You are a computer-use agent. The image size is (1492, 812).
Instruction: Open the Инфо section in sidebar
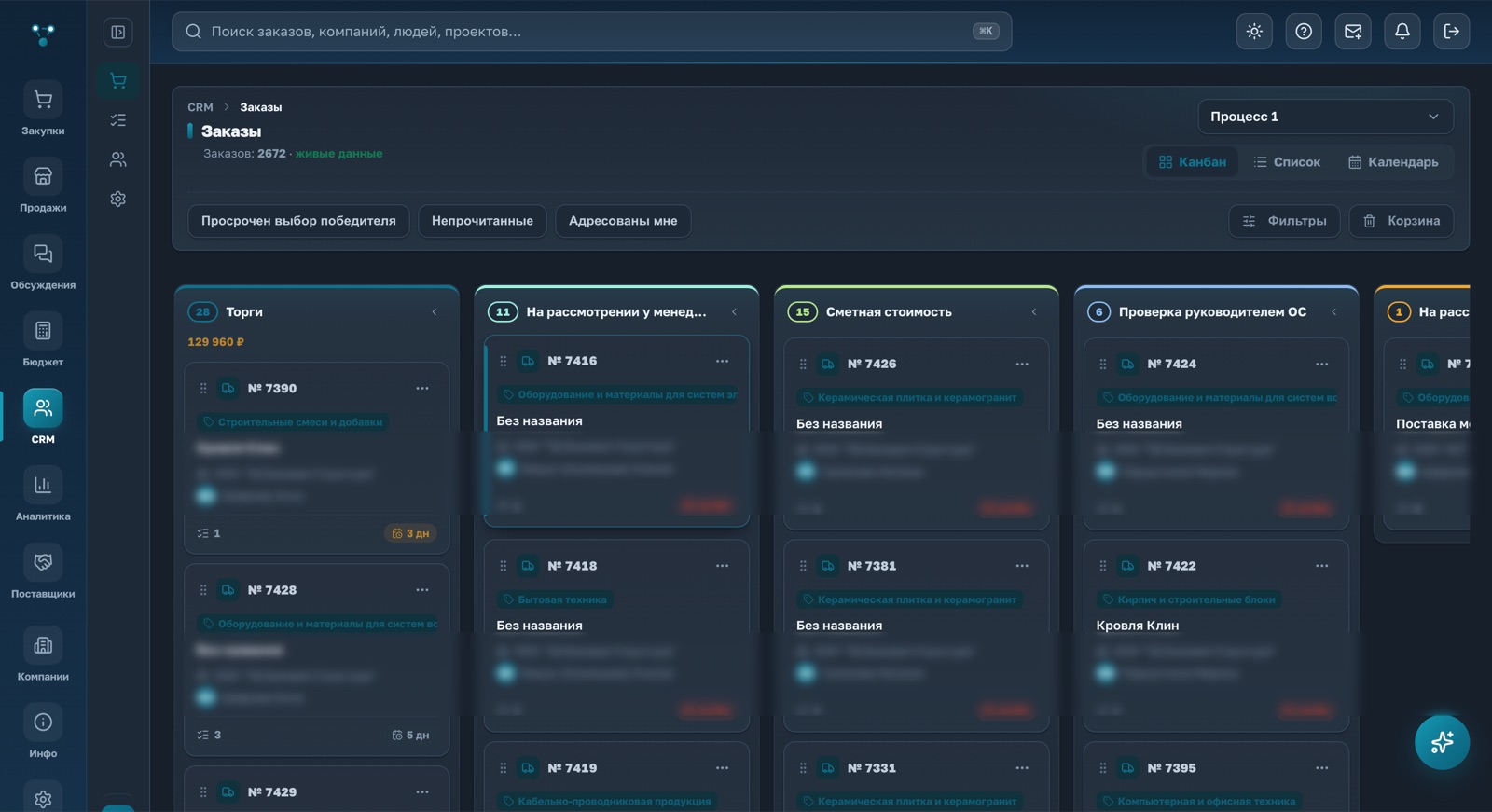point(43,733)
